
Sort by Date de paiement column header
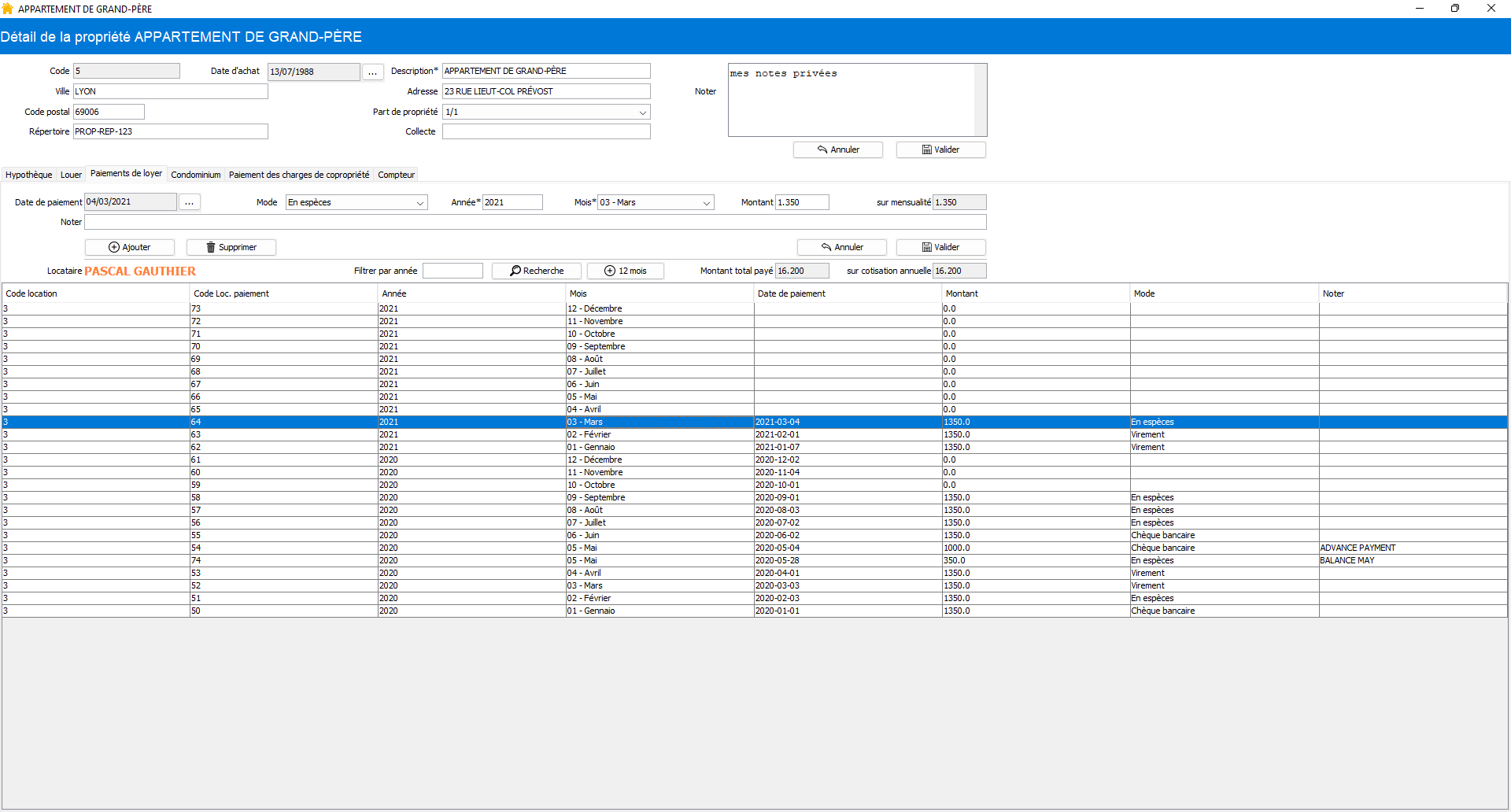(848, 293)
